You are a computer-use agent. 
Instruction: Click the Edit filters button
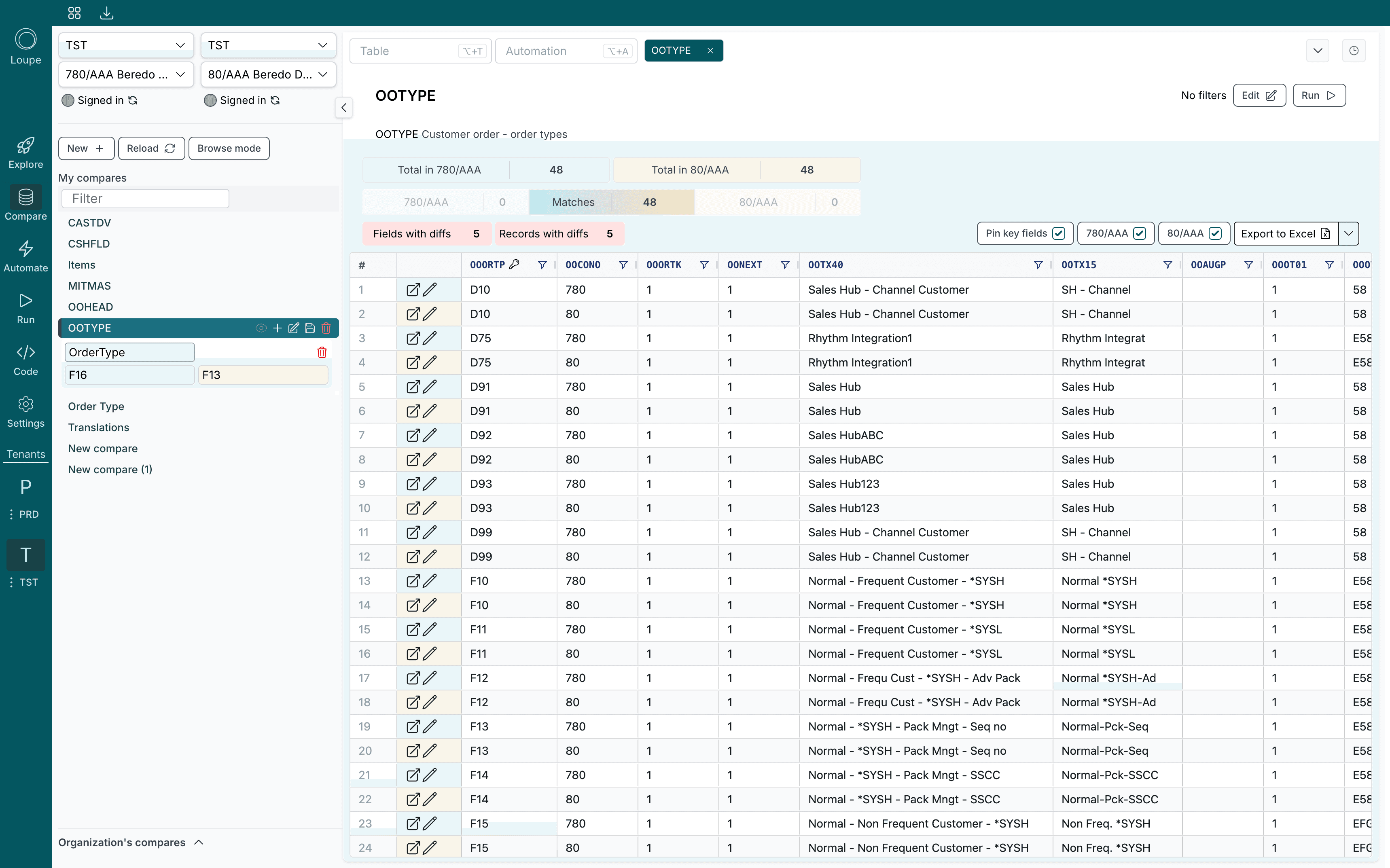click(x=1259, y=95)
